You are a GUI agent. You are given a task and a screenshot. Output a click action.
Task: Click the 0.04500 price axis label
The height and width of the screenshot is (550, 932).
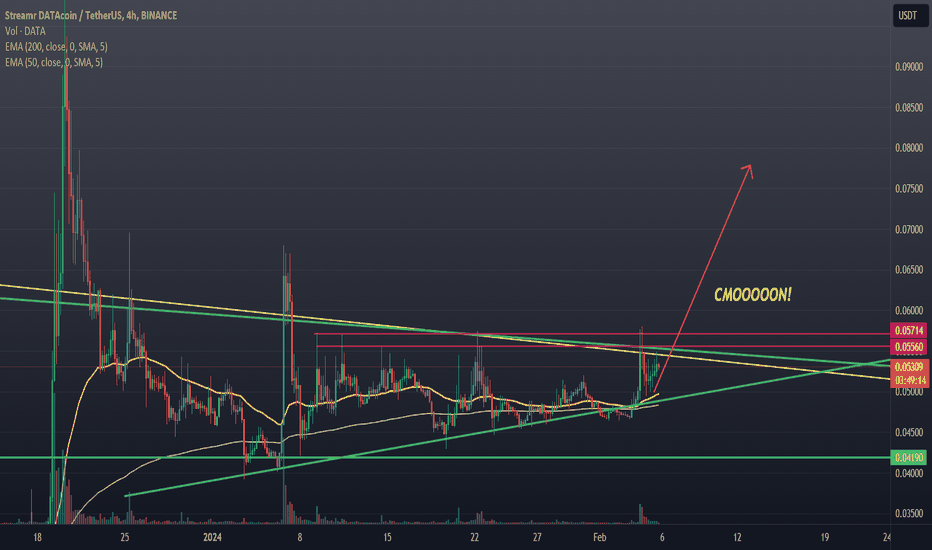[909, 432]
